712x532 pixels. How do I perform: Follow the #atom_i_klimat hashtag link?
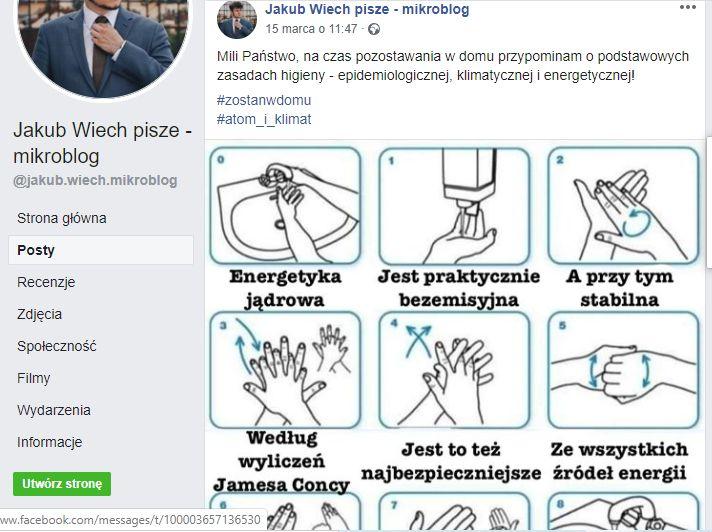pos(264,119)
